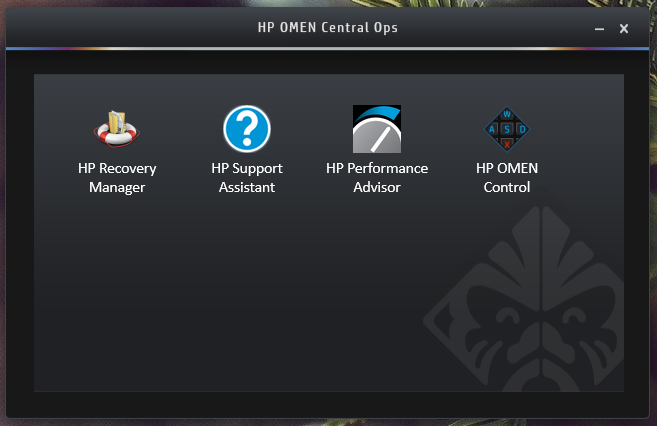This screenshot has height=426, width=657.
Task: Click the D key on OMEN Control icon
Action: (520, 129)
